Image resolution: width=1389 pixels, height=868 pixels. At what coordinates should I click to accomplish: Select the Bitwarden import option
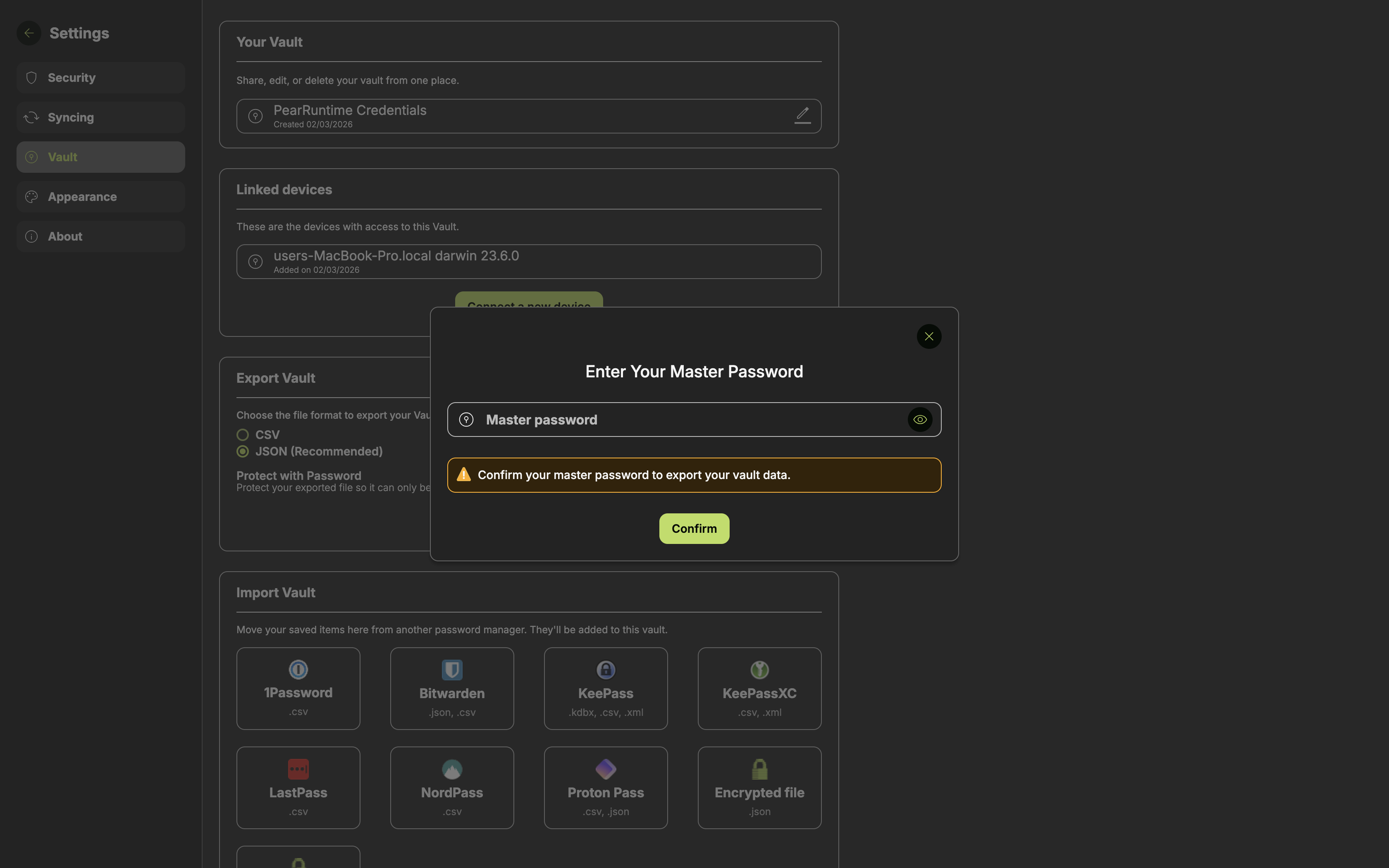452,688
